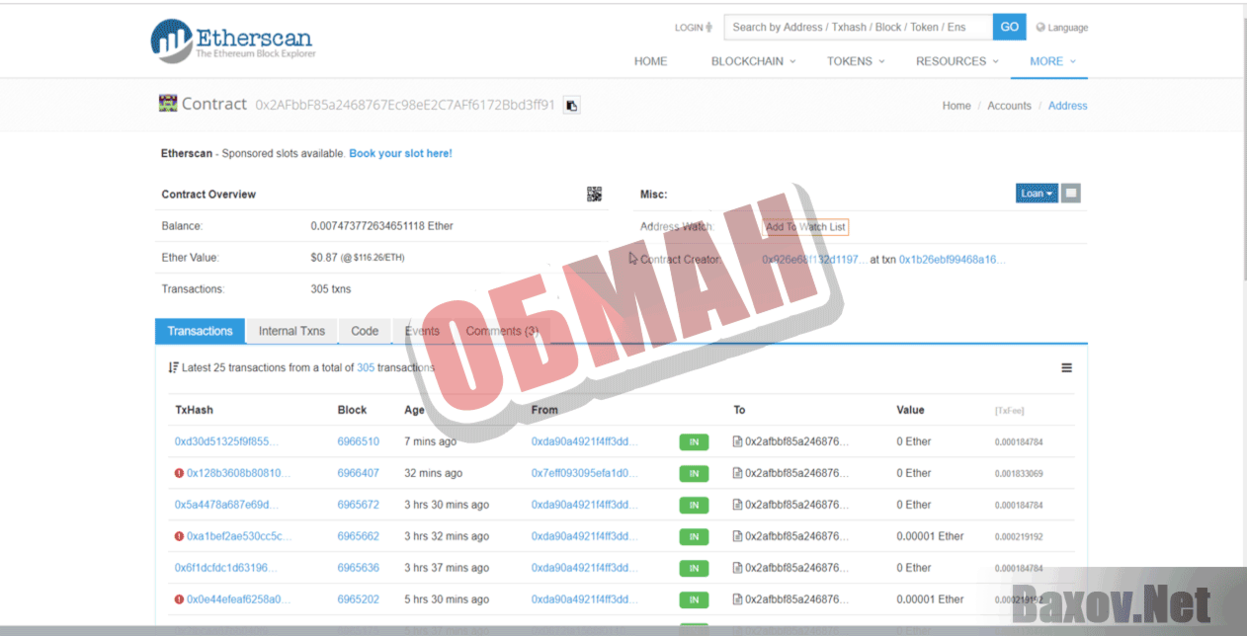
Task: Open the hamburger menu icon above transaction table
Action: [x=1066, y=368]
